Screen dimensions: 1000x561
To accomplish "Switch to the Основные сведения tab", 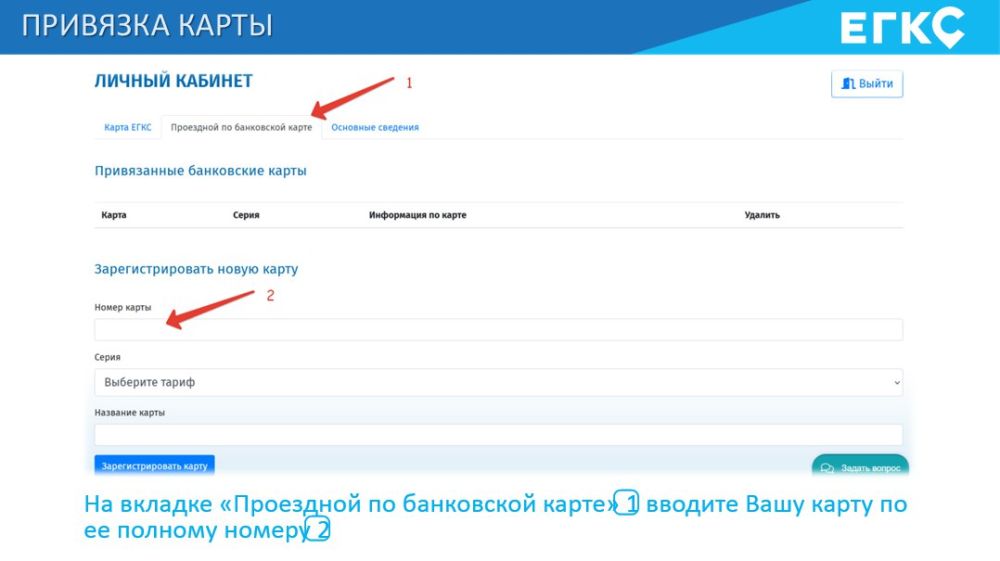I will [x=375, y=127].
